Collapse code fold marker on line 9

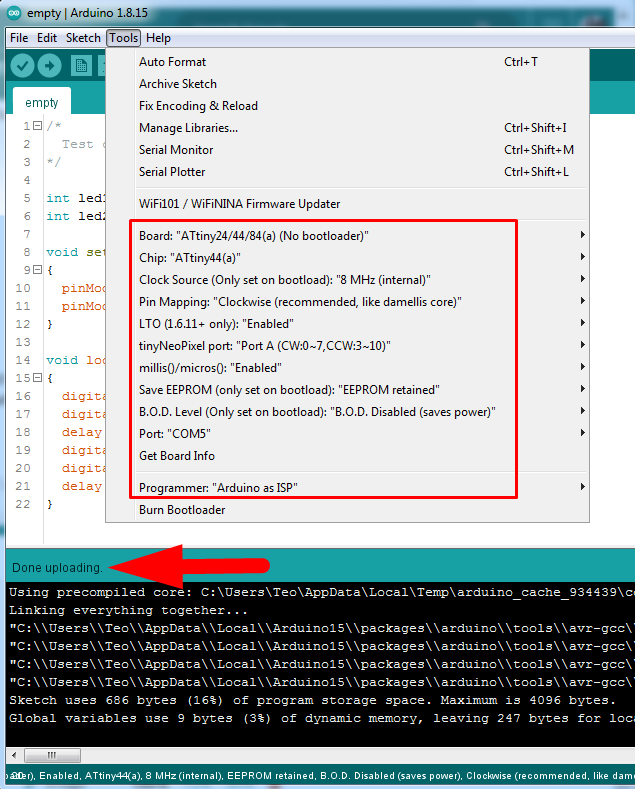pyautogui.click(x=37, y=270)
